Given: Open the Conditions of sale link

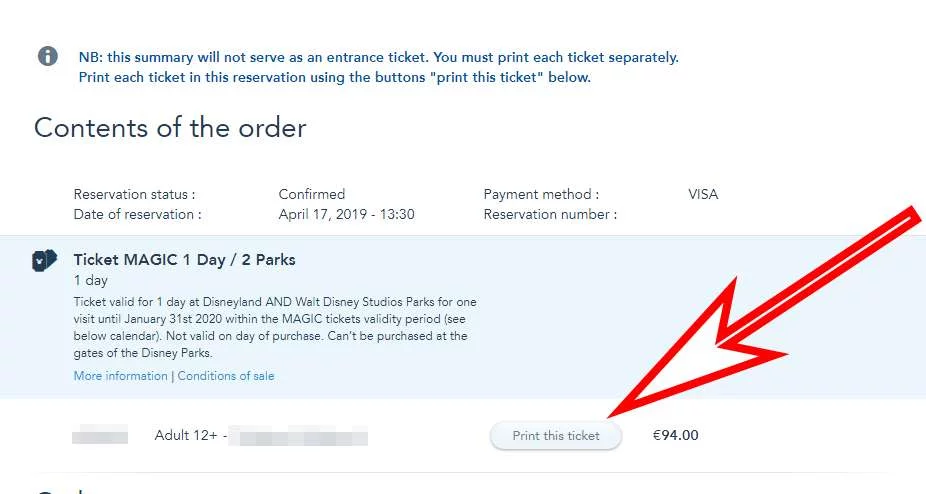Looking at the screenshot, I should [226, 376].
